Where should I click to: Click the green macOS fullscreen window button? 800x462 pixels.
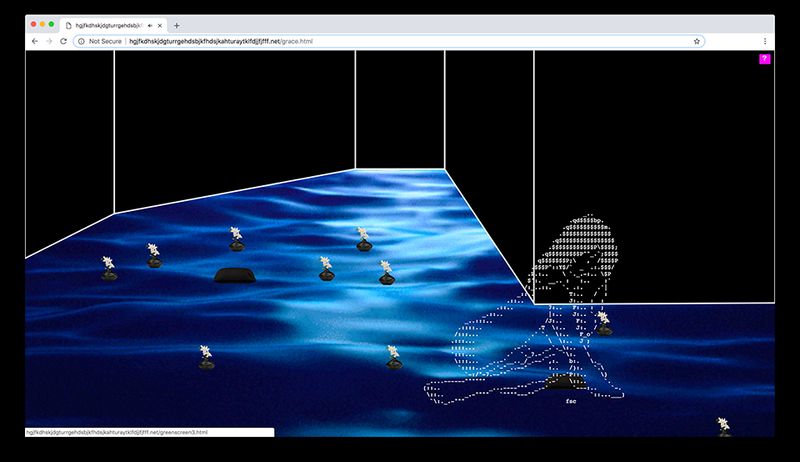click(51, 23)
